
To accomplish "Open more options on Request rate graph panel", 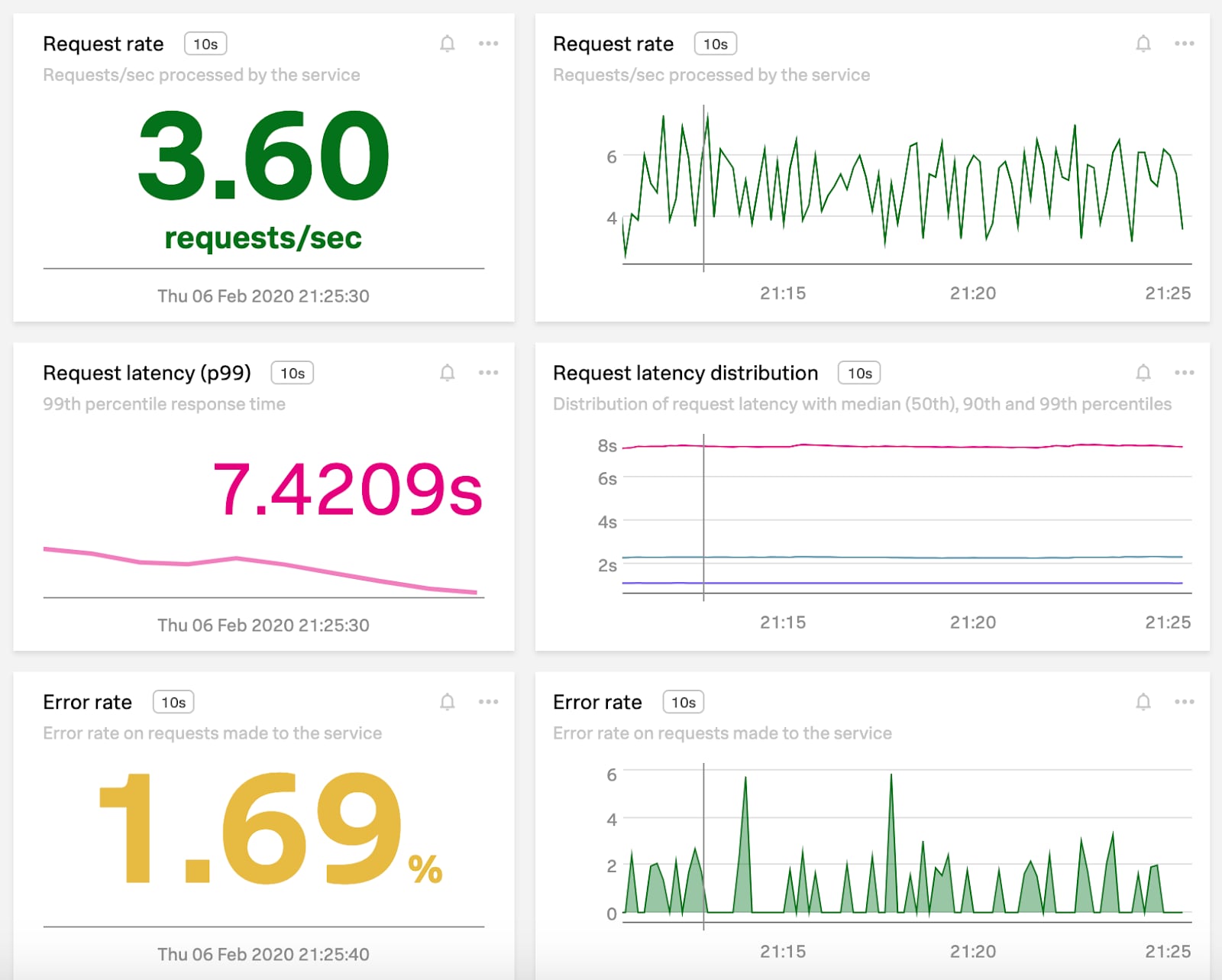I will (x=1185, y=44).
